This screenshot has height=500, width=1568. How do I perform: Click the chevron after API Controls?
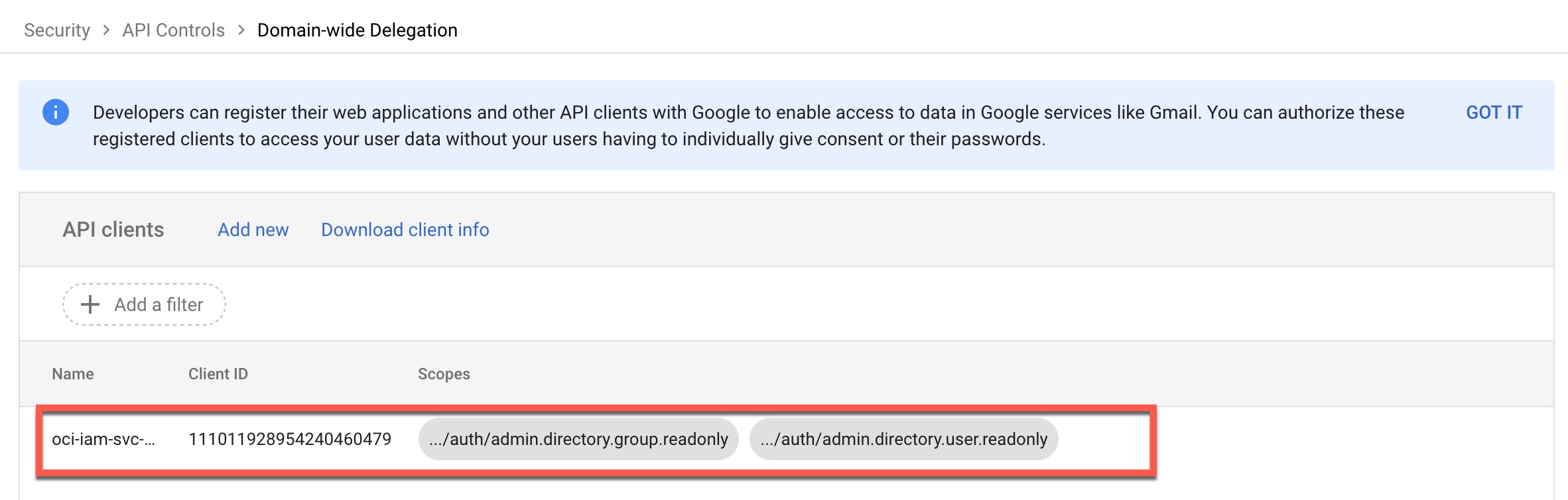241,31
